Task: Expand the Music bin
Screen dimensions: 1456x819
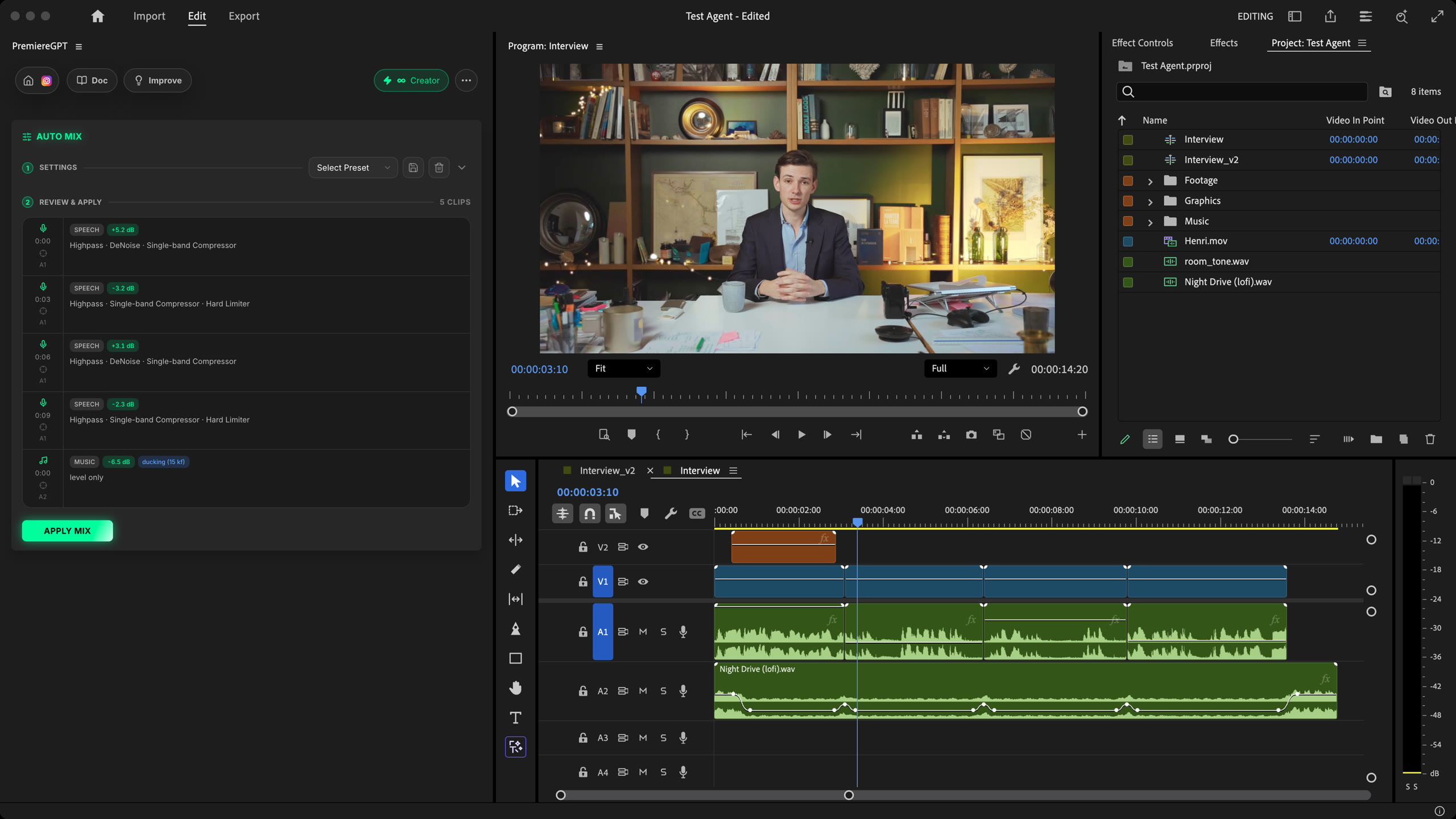Action: tap(1150, 222)
